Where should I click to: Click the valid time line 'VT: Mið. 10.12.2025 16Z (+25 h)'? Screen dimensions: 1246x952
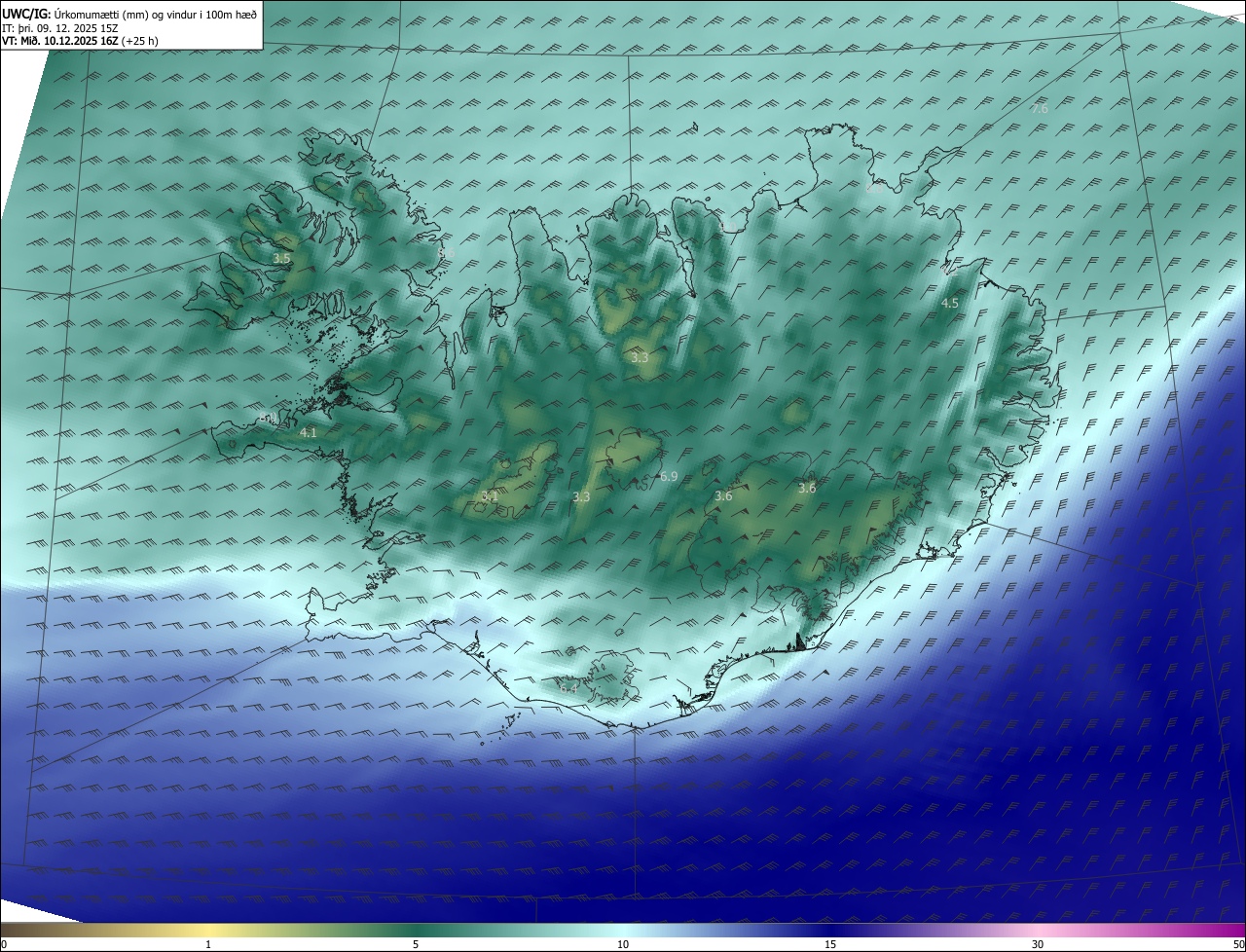pos(80,41)
